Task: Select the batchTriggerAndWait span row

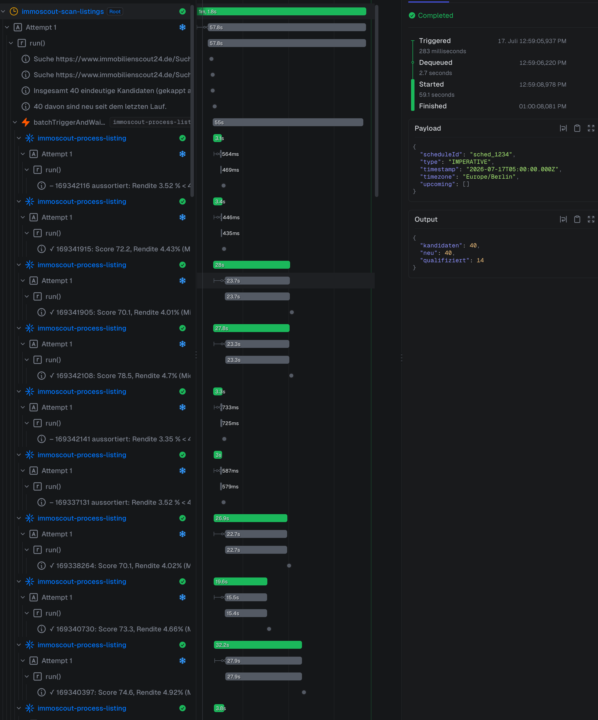Action: pyautogui.click(x=96, y=122)
